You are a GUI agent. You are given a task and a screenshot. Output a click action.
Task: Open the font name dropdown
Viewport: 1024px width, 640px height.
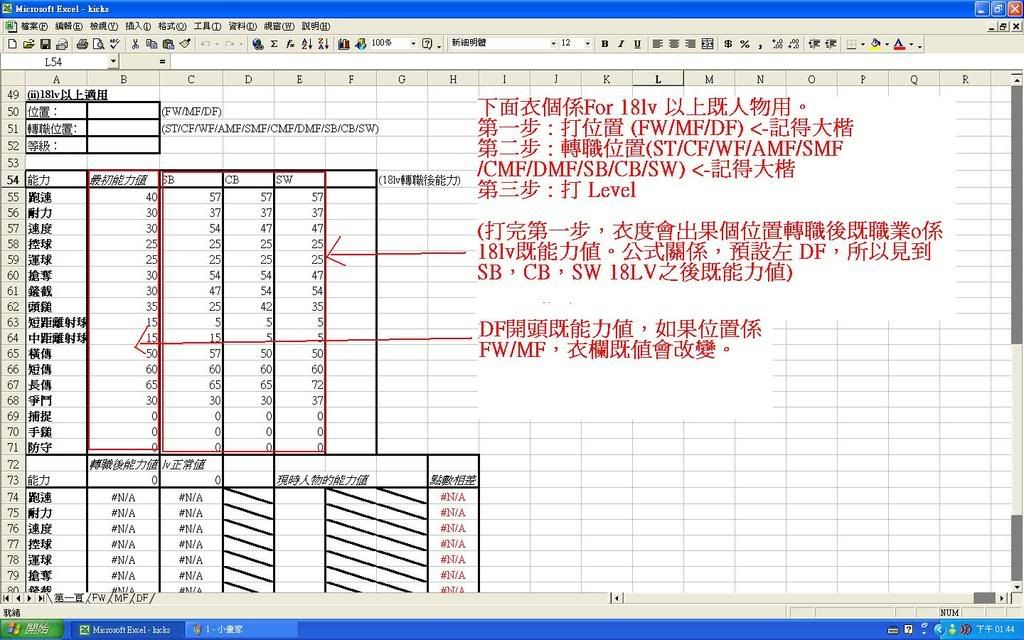pos(553,44)
